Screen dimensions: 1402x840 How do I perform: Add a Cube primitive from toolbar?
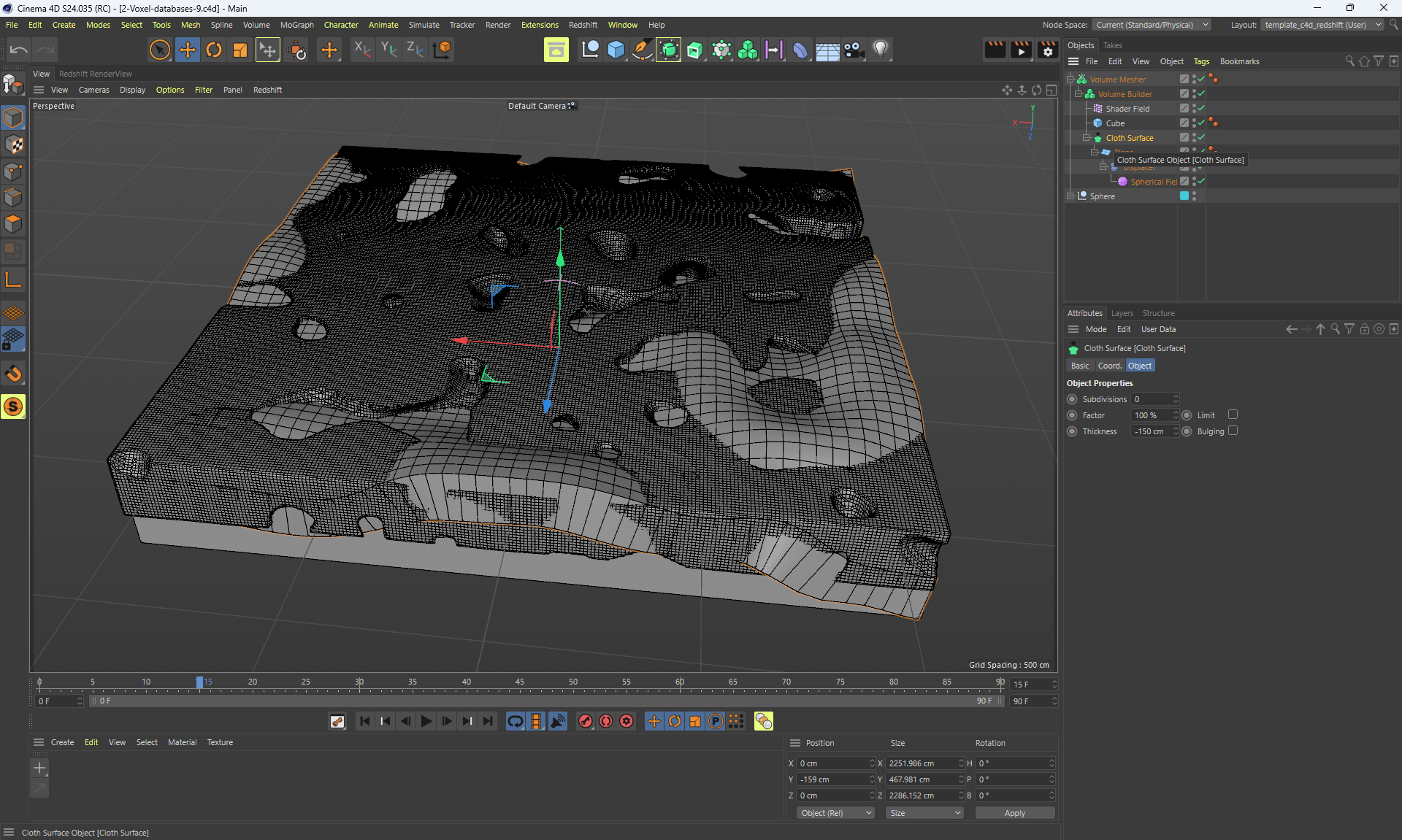click(616, 50)
